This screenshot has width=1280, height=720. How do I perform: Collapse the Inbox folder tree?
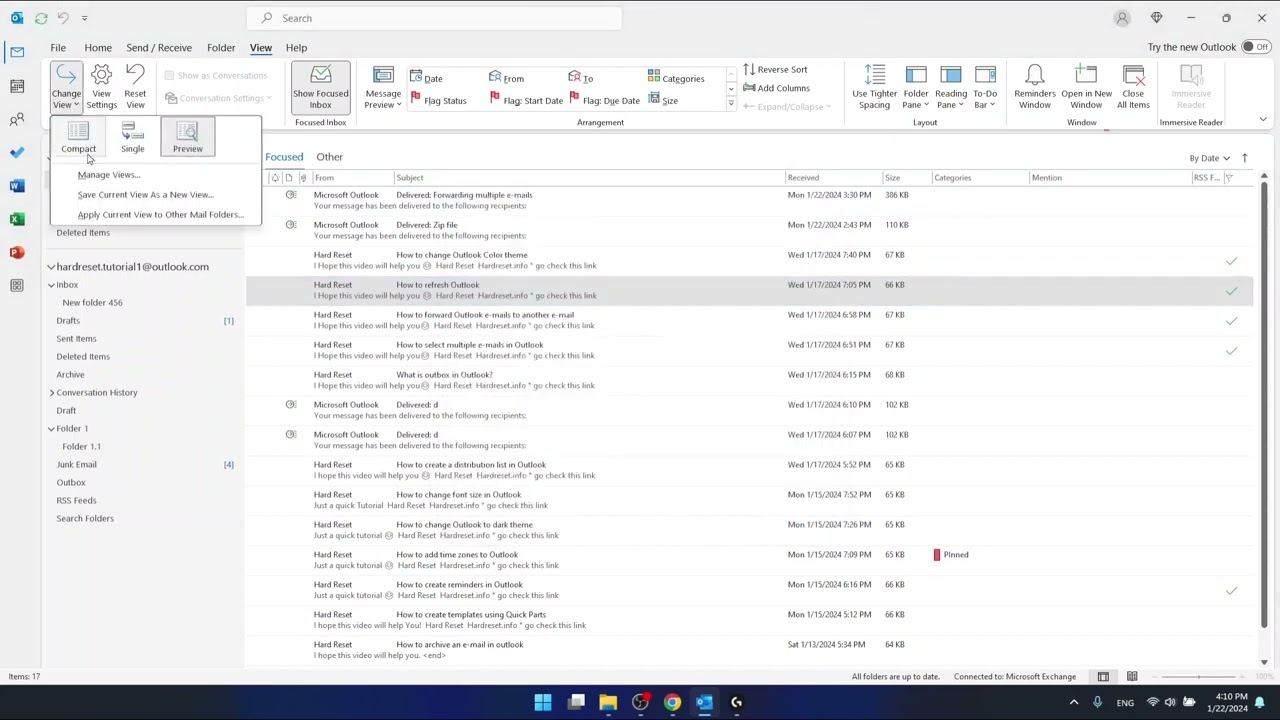[x=51, y=285]
